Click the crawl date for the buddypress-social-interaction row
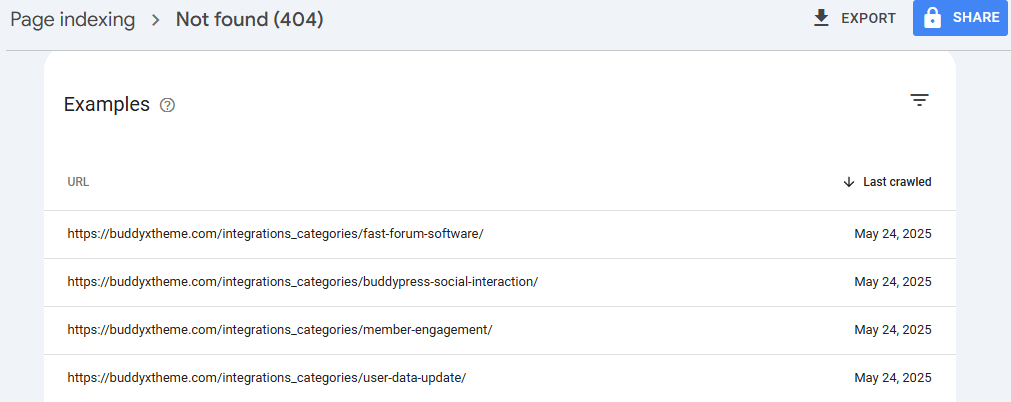This screenshot has width=1011, height=402. point(892,282)
